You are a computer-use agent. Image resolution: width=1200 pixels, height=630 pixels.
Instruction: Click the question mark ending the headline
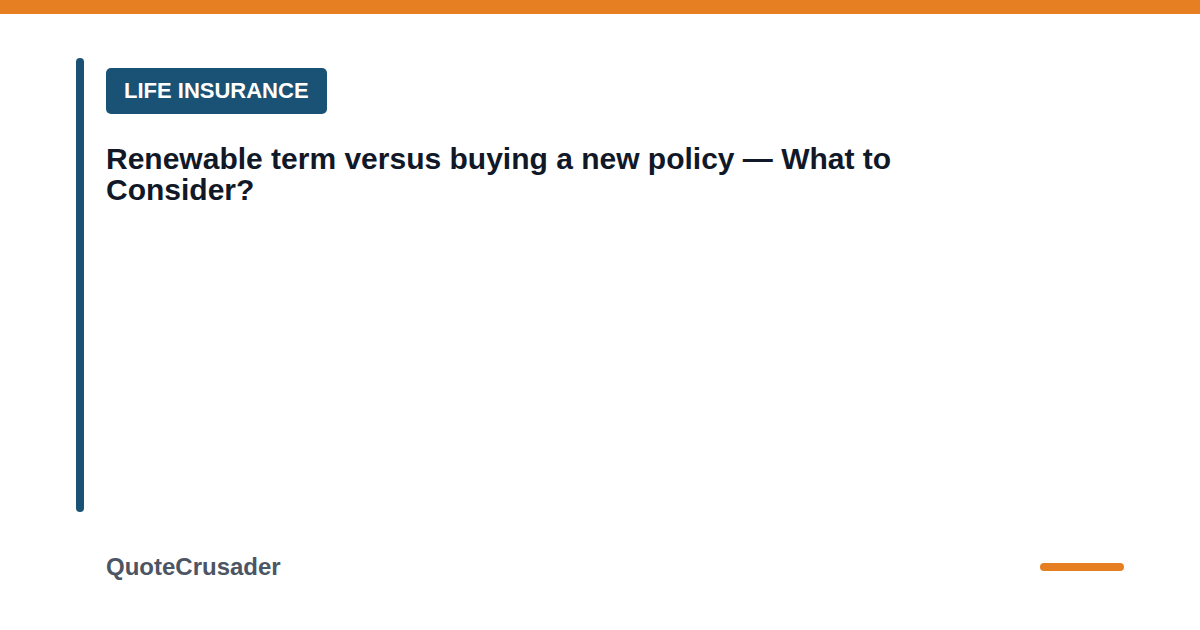point(246,190)
